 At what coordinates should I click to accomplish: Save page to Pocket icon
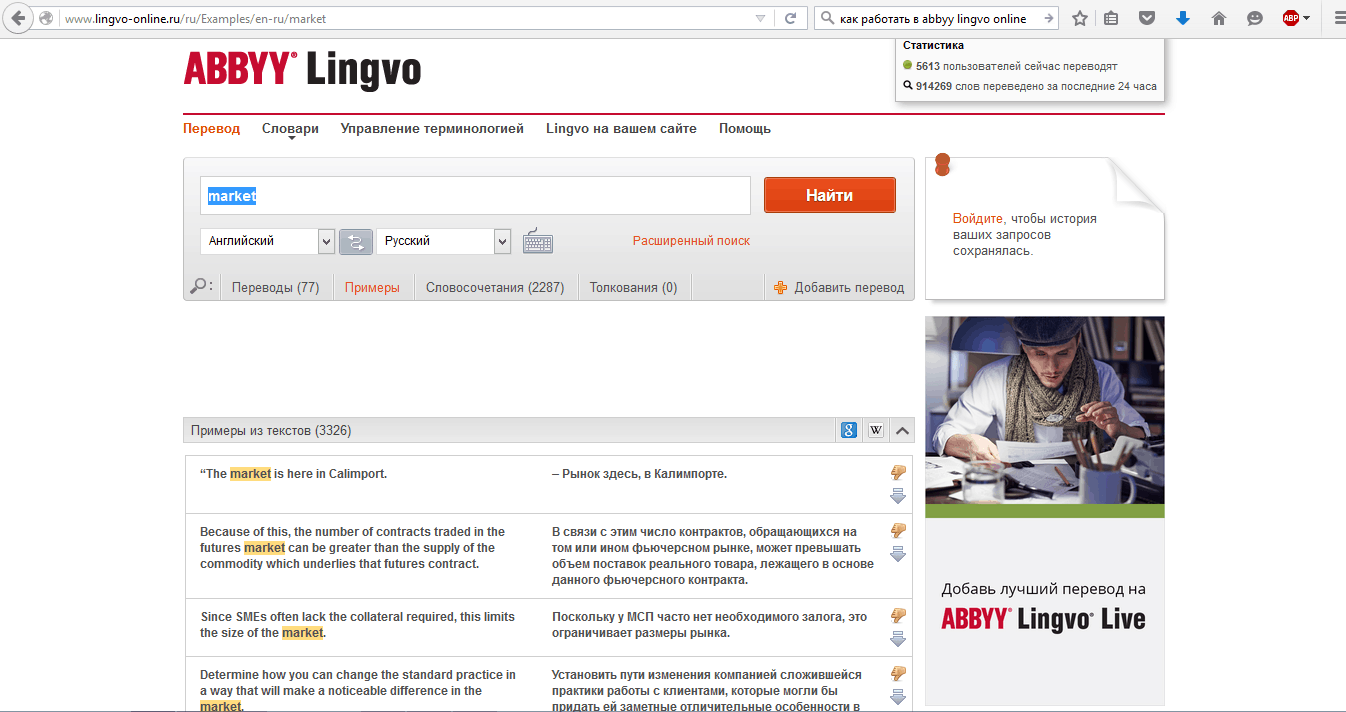pyautogui.click(x=1148, y=18)
